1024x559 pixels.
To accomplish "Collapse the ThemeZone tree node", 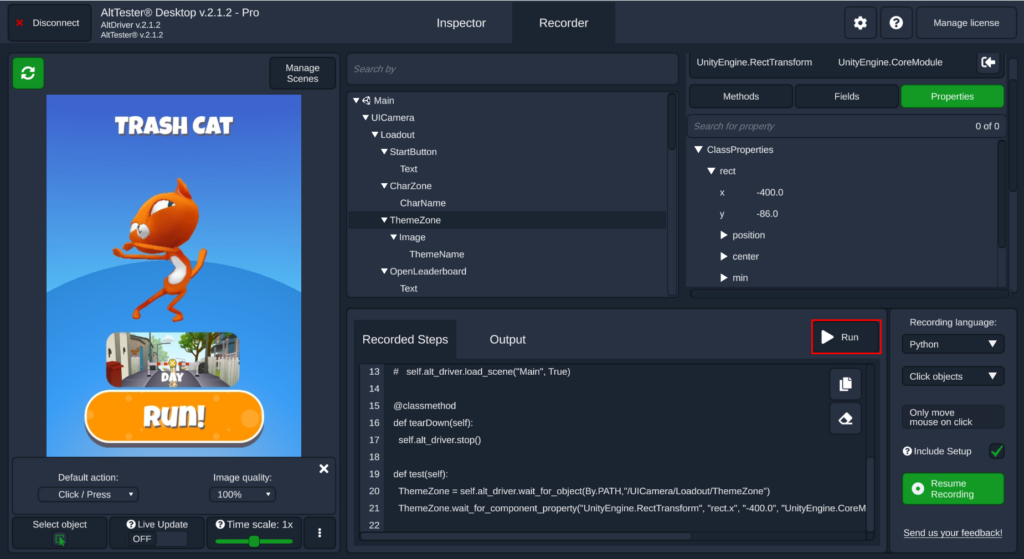I will pos(384,220).
